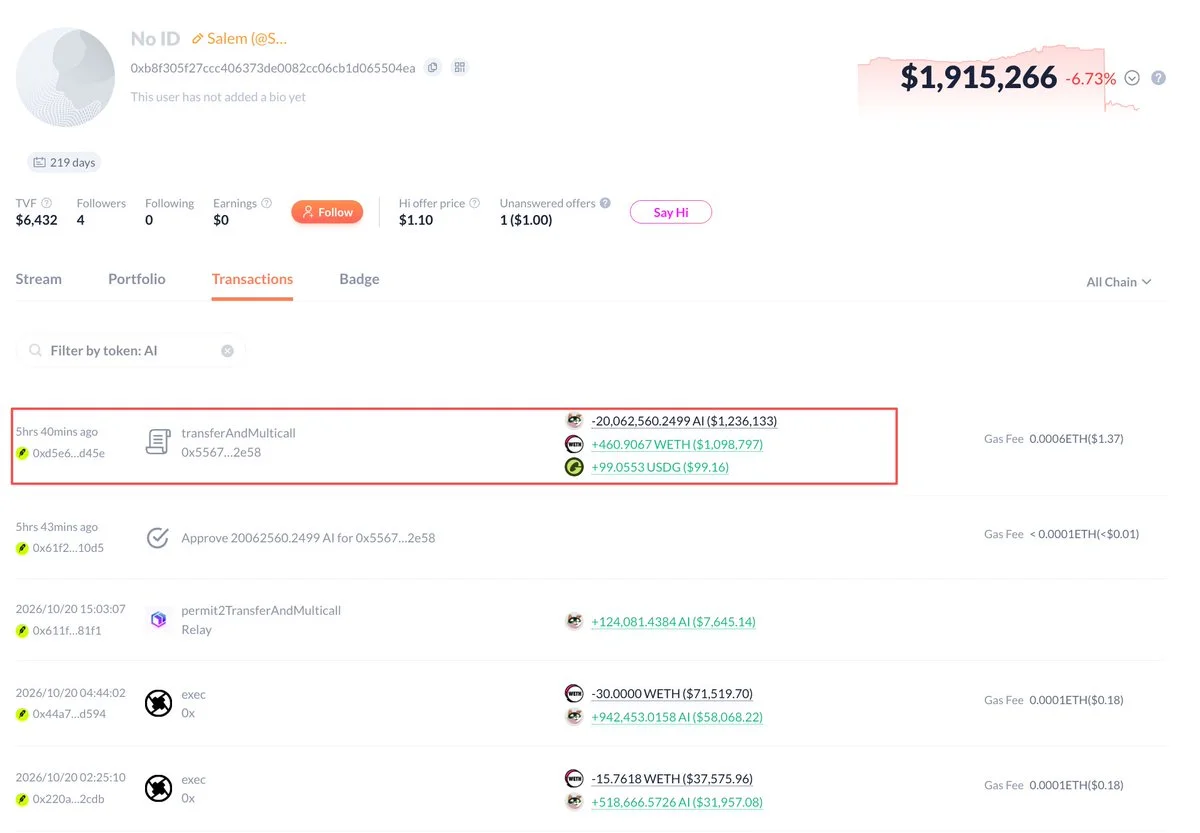
Task: Switch to the Stream tab
Action: pos(39,279)
